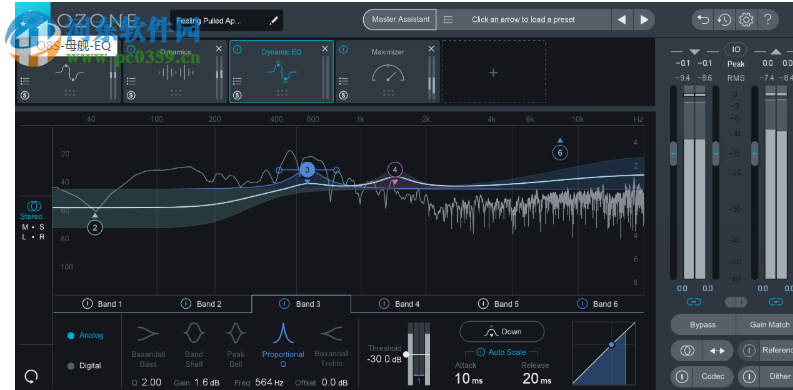Screen dimensions: 793x390
Task: Solo the Dynamics module
Action: click(131, 95)
